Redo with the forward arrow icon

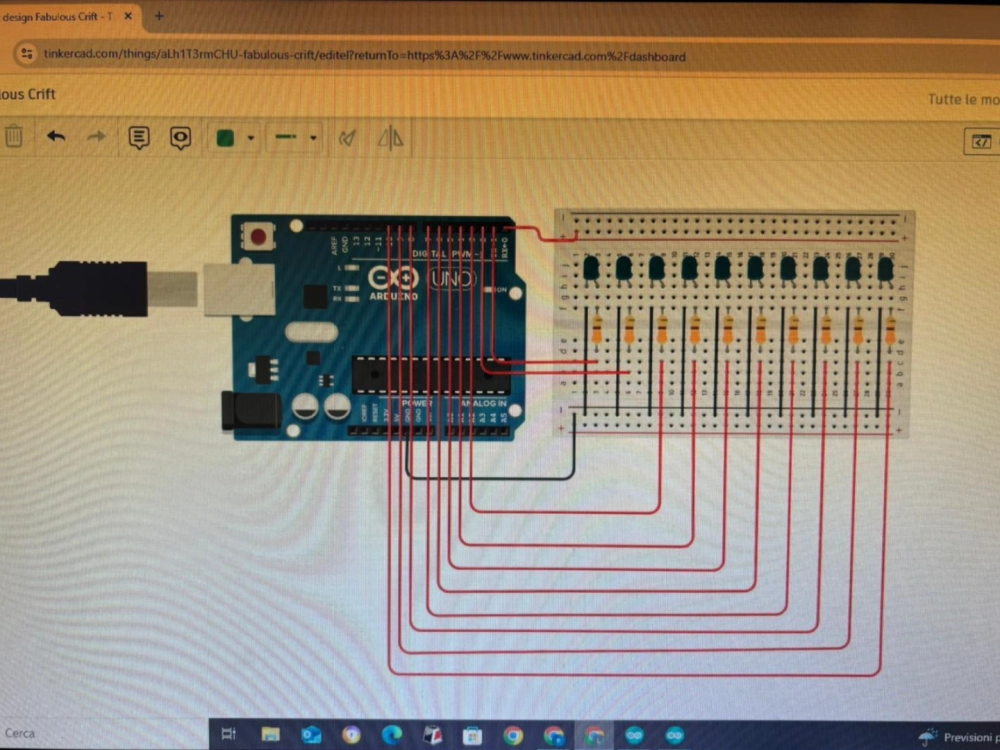click(x=96, y=137)
